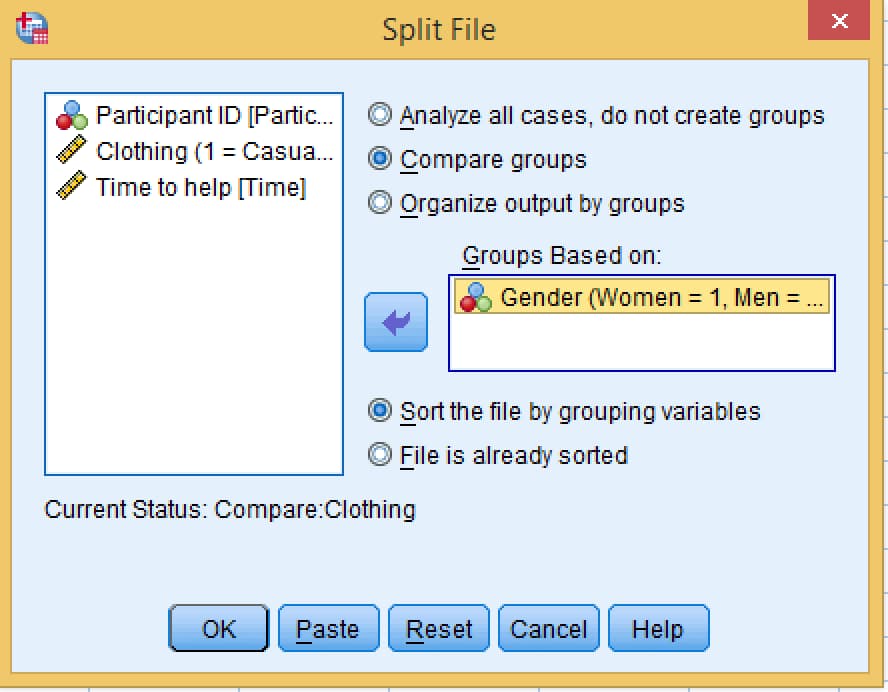Click the nominal icon beside Gender variable

[x=476, y=297]
